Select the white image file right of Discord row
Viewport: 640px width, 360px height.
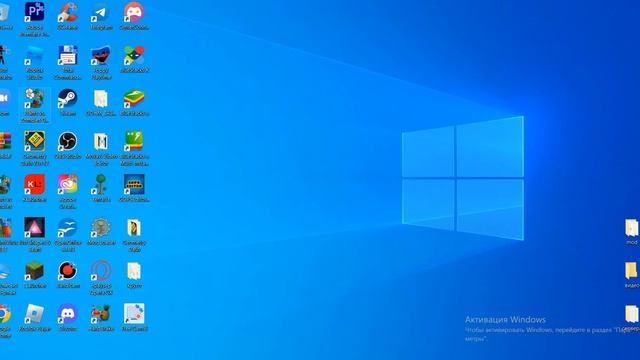pyautogui.click(x=134, y=314)
